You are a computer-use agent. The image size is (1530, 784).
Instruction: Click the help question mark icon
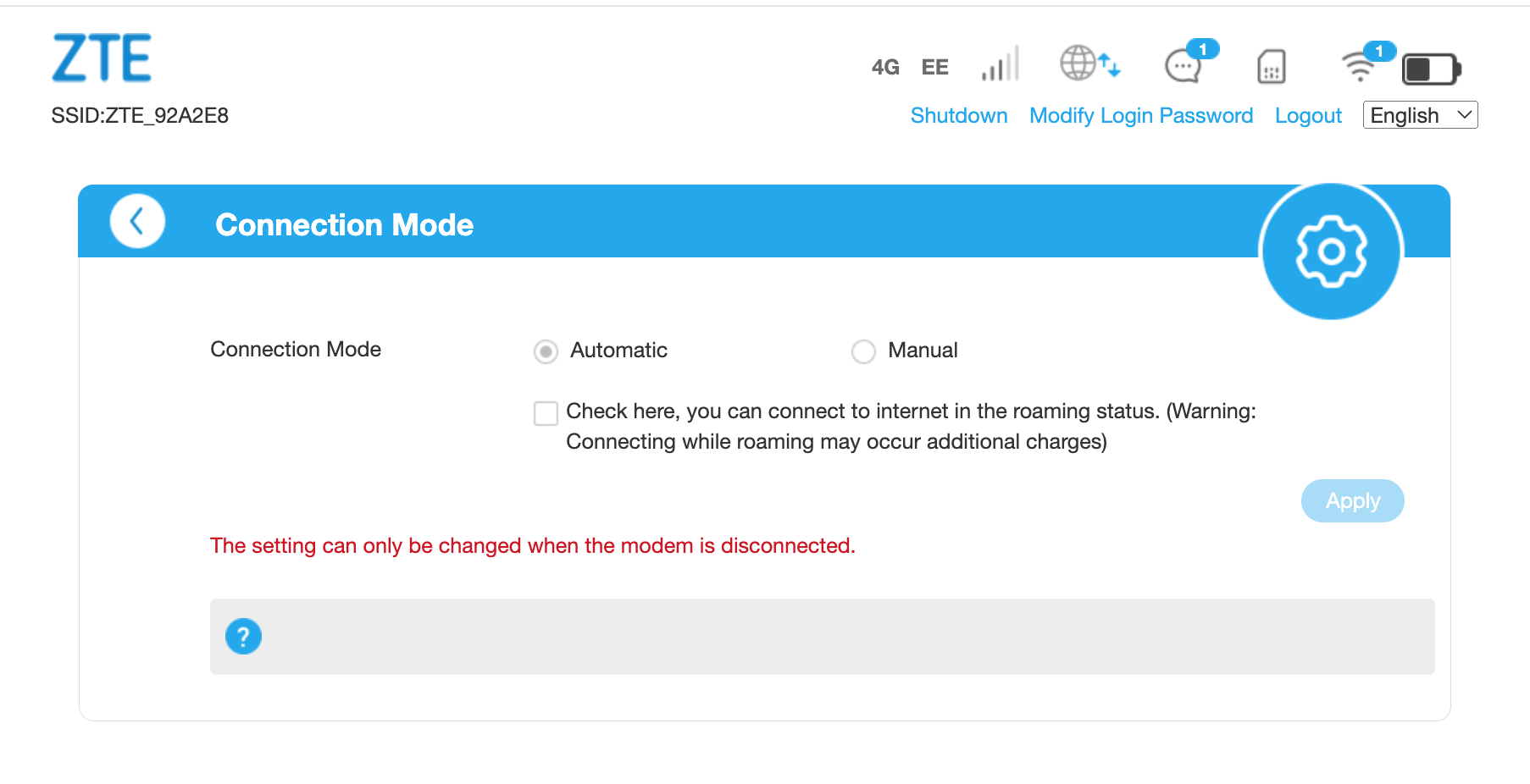pyautogui.click(x=244, y=636)
